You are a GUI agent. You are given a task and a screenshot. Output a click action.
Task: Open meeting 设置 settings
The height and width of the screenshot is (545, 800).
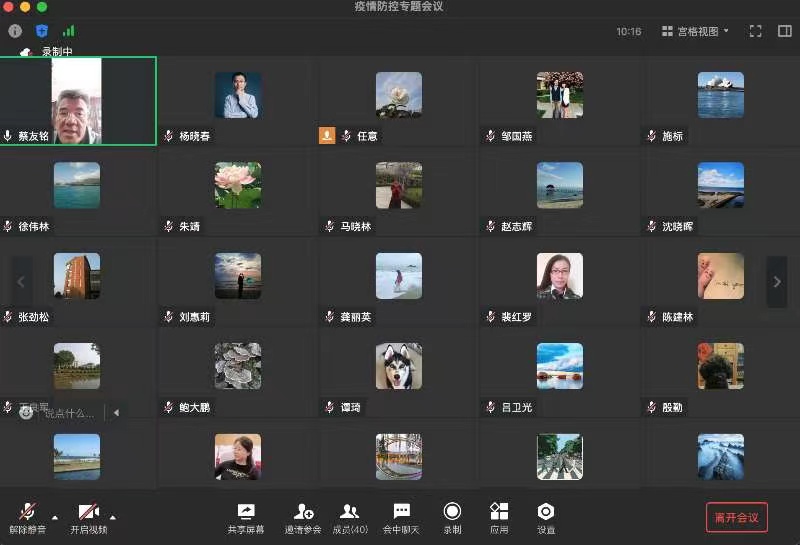click(x=545, y=518)
